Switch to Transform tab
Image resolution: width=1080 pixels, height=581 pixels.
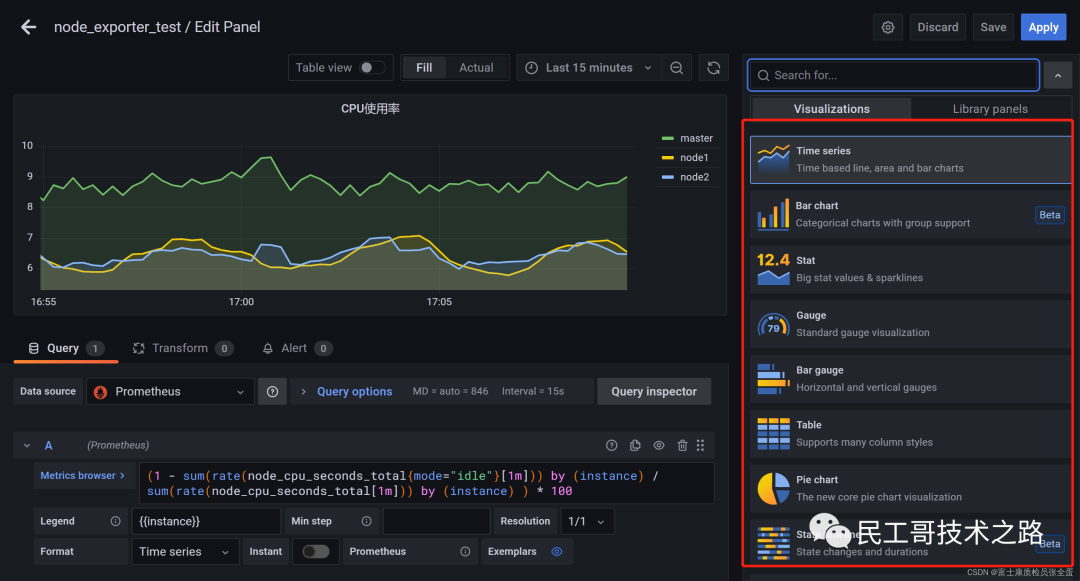pos(183,348)
